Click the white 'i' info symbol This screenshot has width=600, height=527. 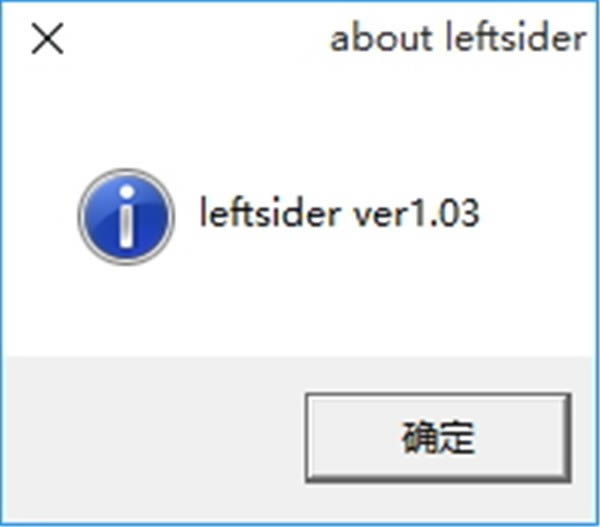pyautogui.click(x=127, y=217)
